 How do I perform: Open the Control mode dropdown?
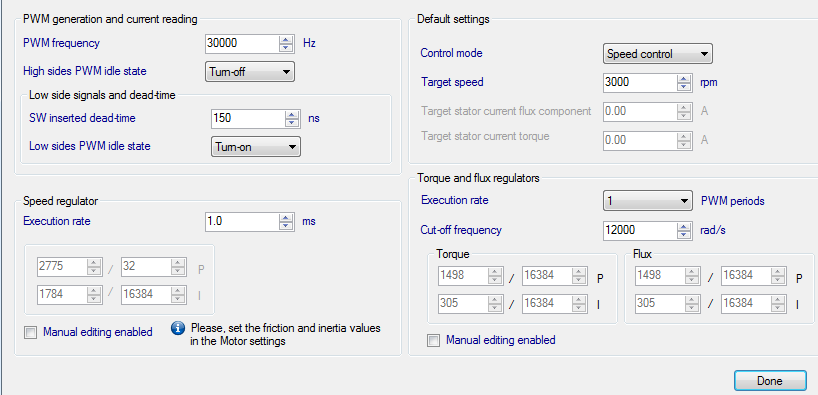[658, 54]
